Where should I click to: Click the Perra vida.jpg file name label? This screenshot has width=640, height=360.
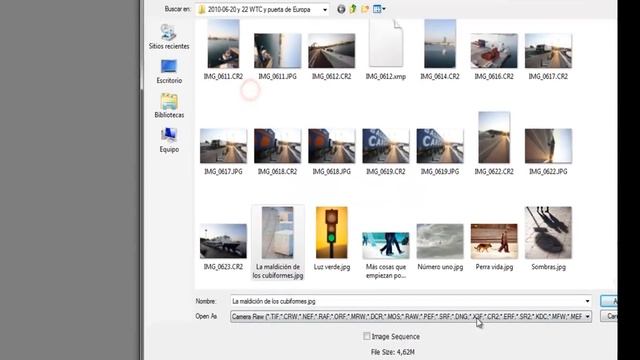[494, 267]
